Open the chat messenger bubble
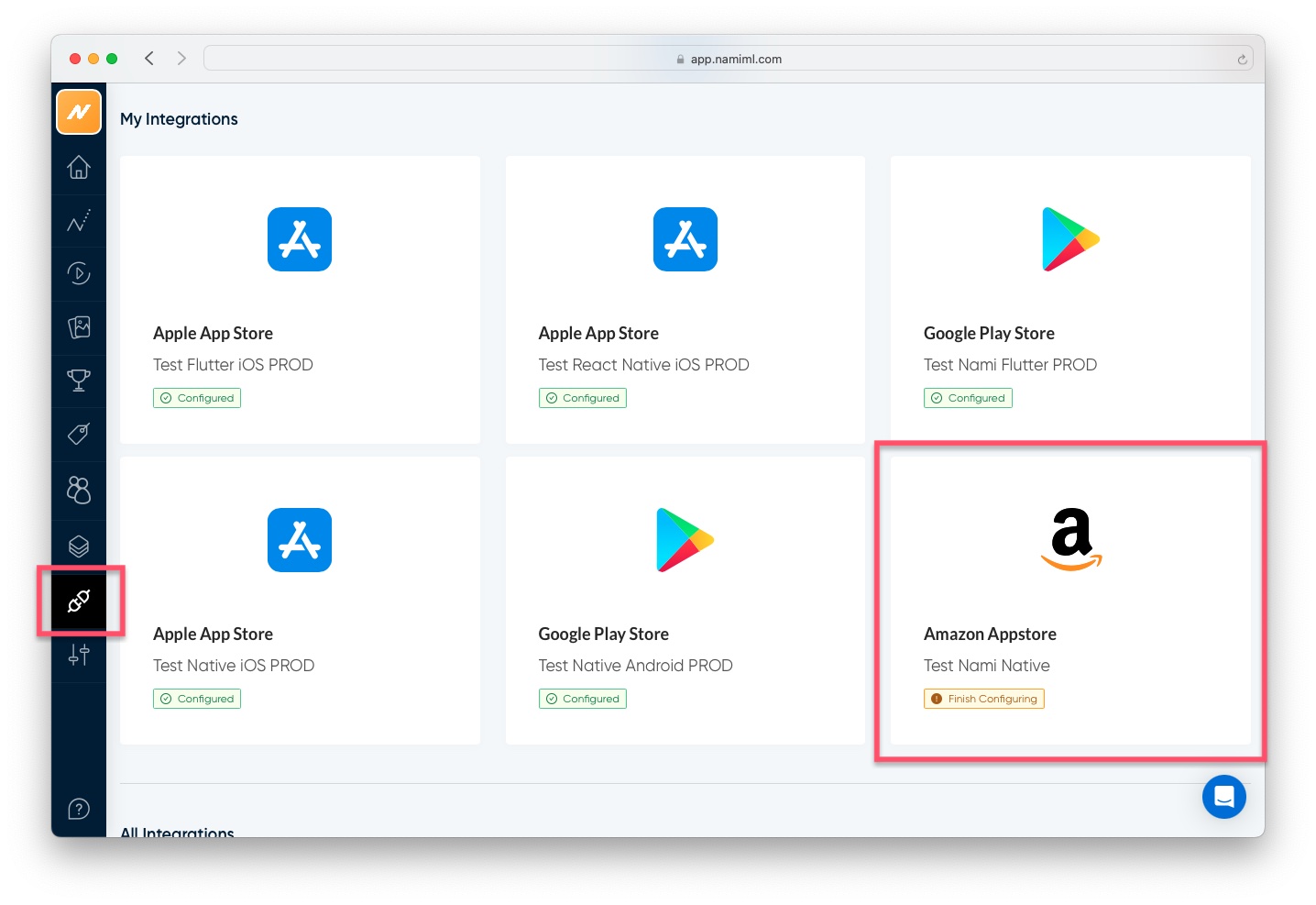The width and height of the screenshot is (1316, 905). point(1224,797)
